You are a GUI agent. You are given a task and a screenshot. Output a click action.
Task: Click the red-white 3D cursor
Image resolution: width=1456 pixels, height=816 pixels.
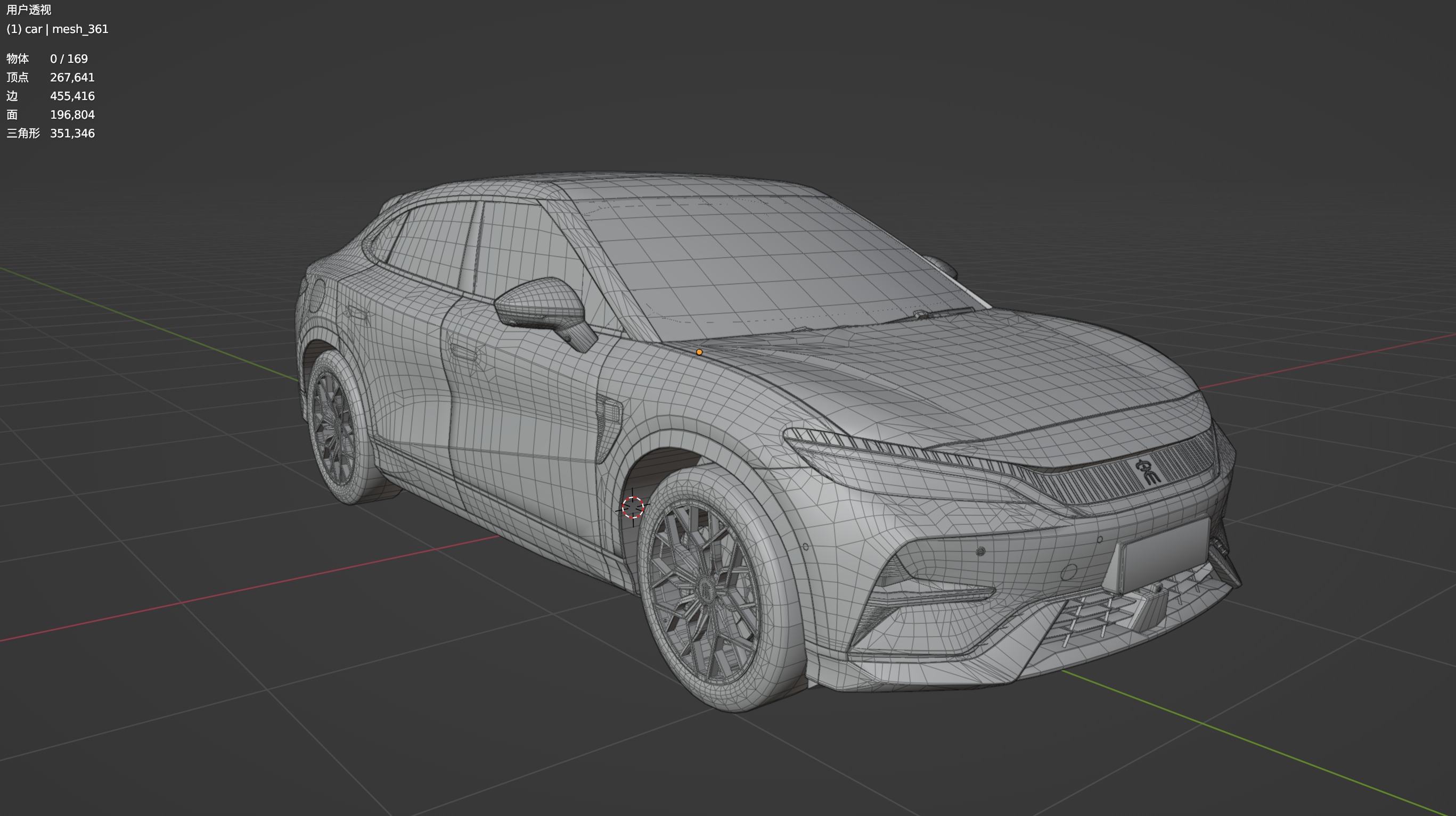(x=633, y=507)
